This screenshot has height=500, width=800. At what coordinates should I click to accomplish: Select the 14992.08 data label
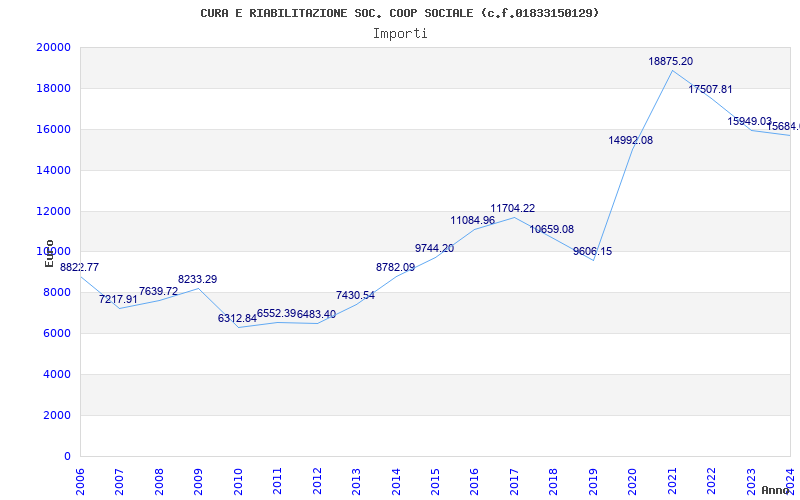pyautogui.click(x=631, y=140)
